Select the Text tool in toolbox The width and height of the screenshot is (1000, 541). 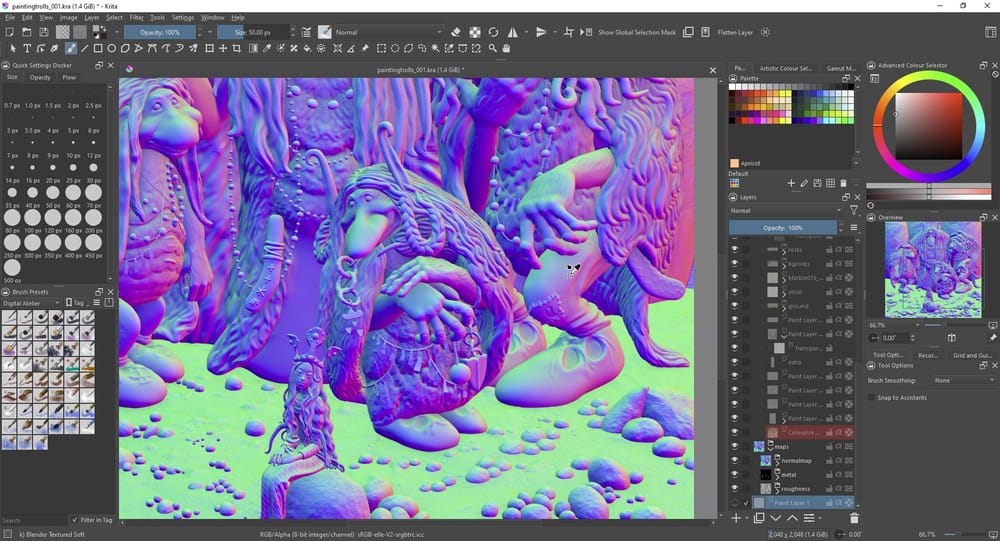pyautogui.click(x=27, y=48)
